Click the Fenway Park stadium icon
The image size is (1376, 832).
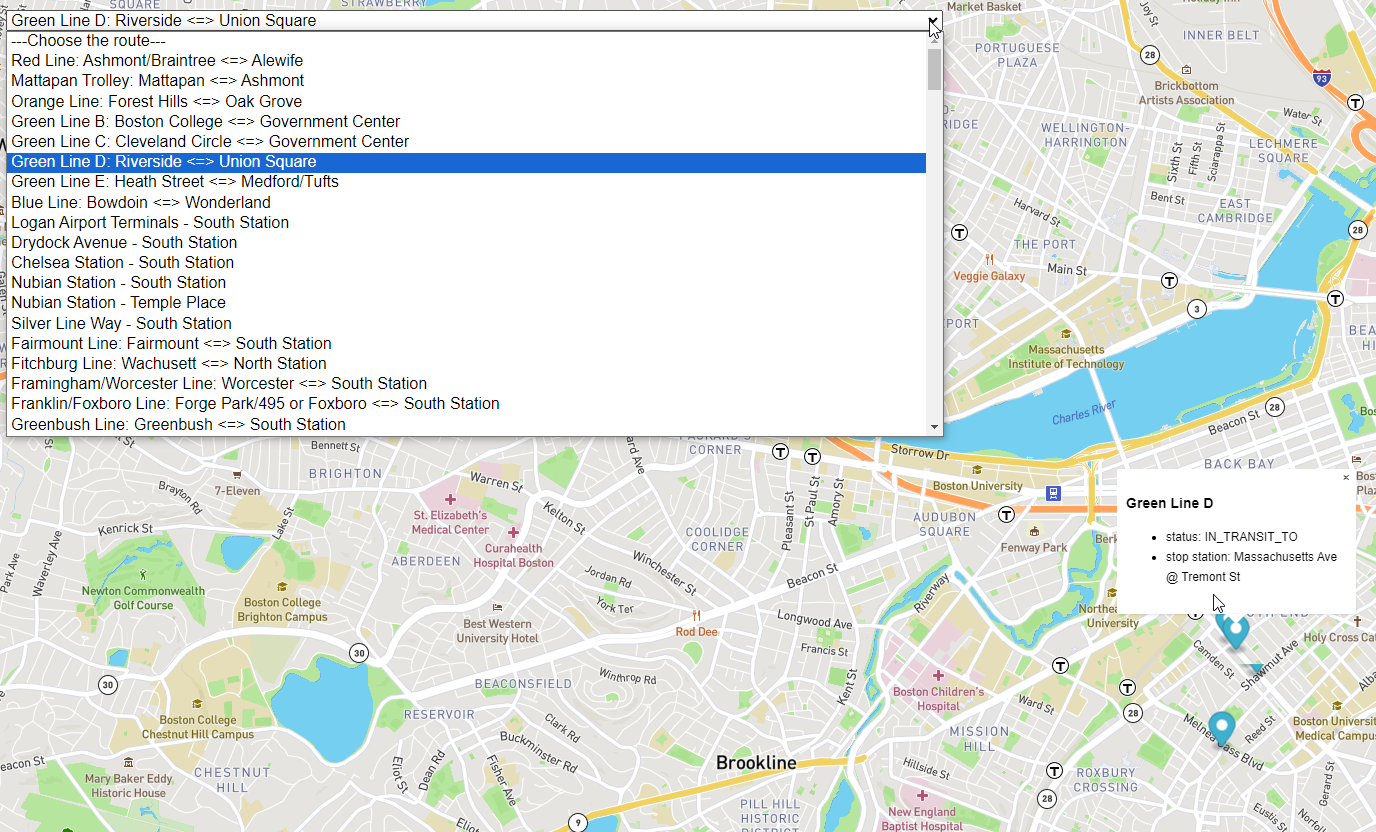1034,531
